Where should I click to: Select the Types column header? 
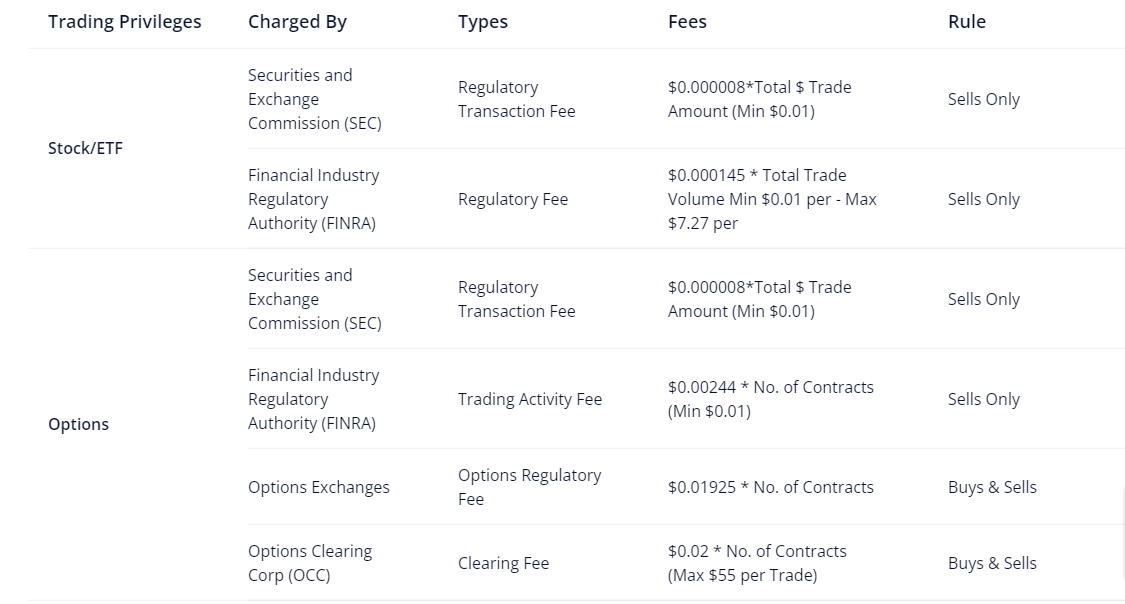[483, 22]
